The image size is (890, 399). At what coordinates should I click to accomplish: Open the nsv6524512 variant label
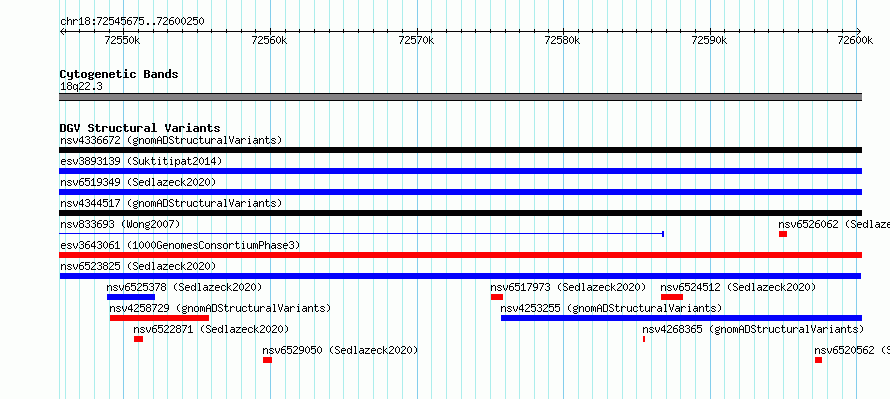tap(738, 287)
